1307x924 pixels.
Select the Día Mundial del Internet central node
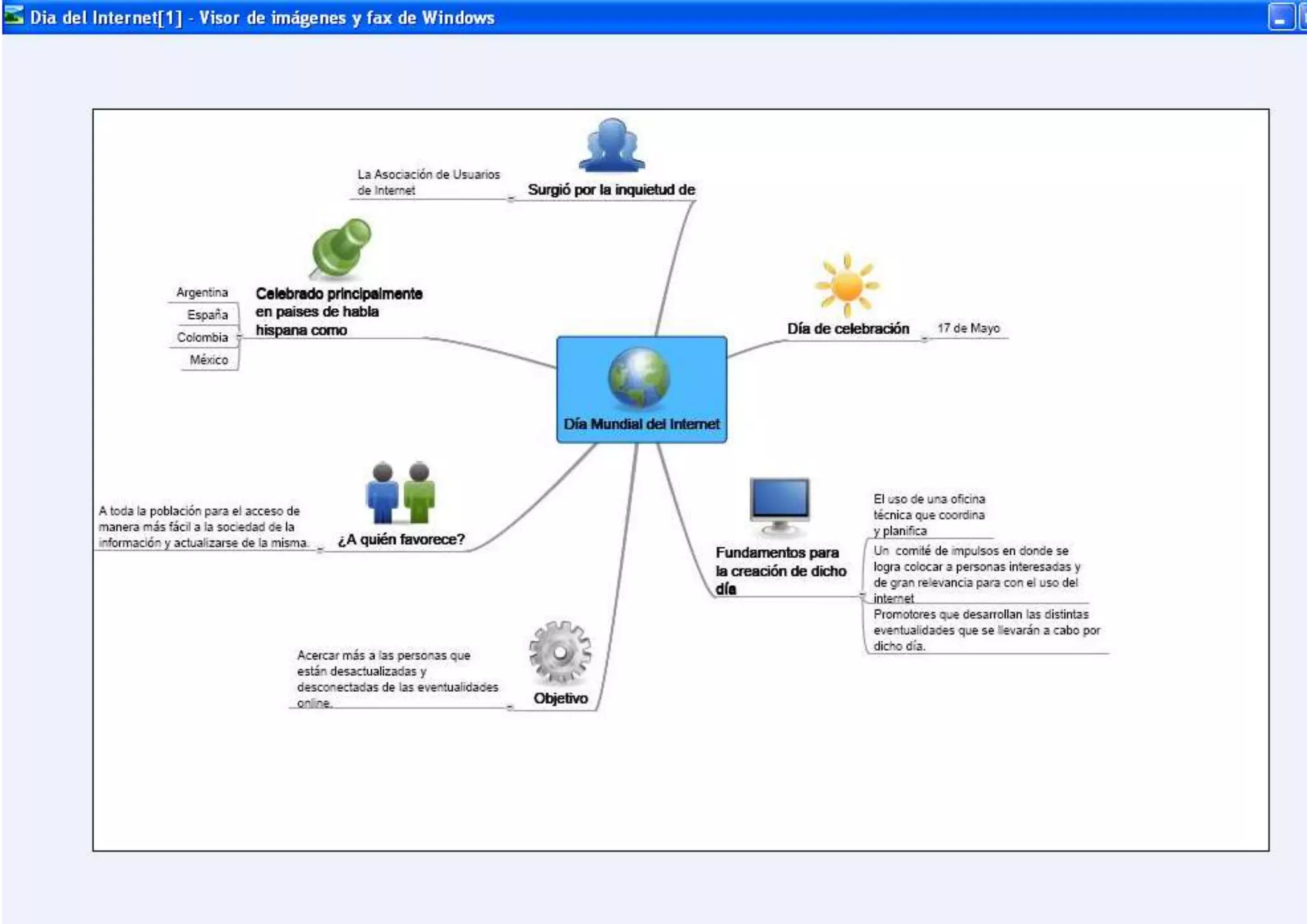pos(641,424)
